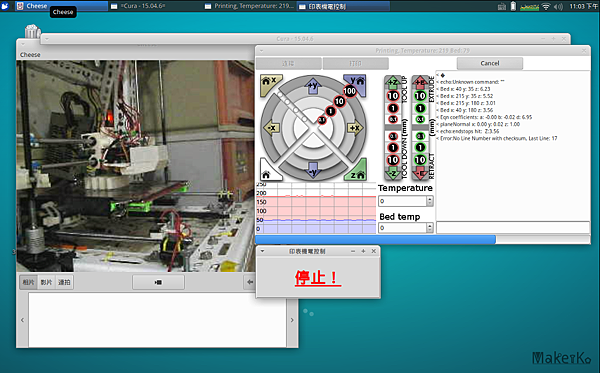Click the Temperature input field
Screen dimensions: 600x373
(x=402, y=201)
